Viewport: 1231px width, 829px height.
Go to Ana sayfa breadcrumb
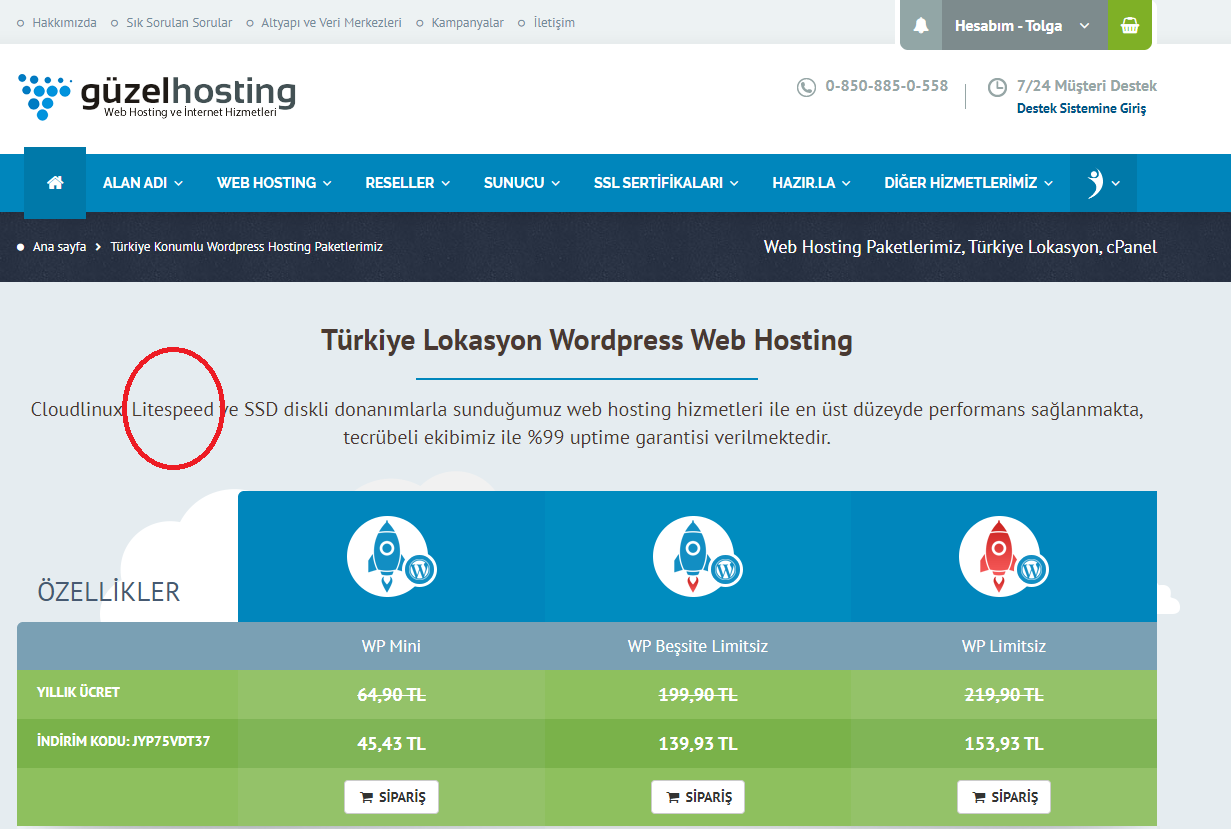(59, 246)
